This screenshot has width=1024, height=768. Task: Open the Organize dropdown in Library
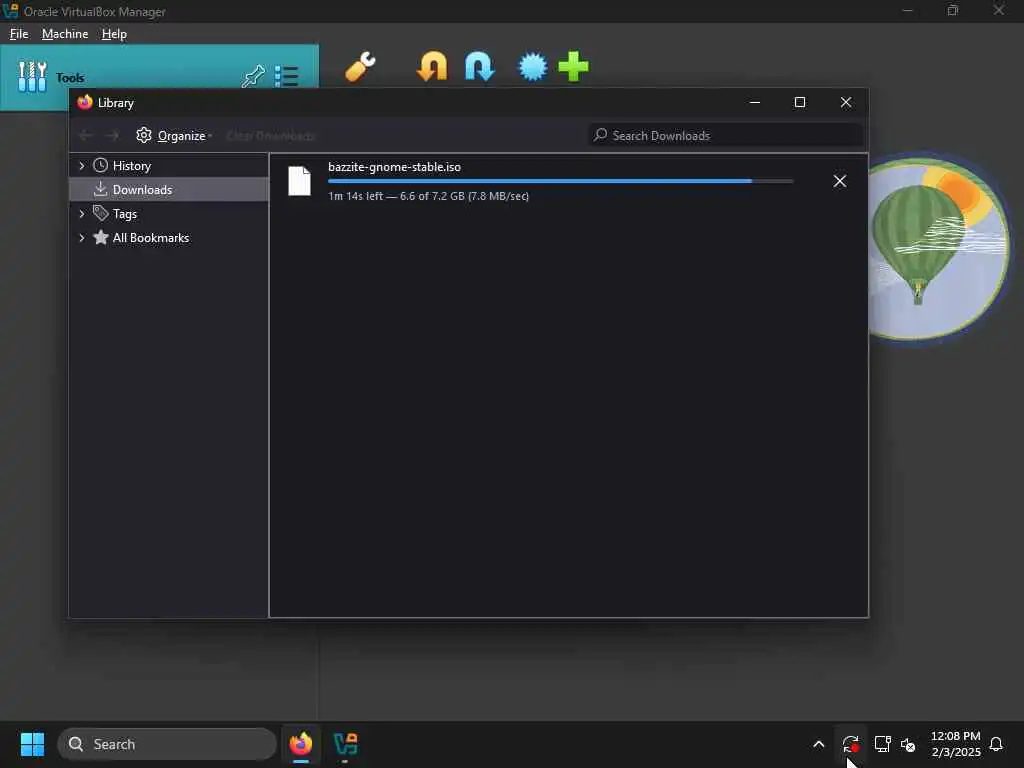[174, 136]
